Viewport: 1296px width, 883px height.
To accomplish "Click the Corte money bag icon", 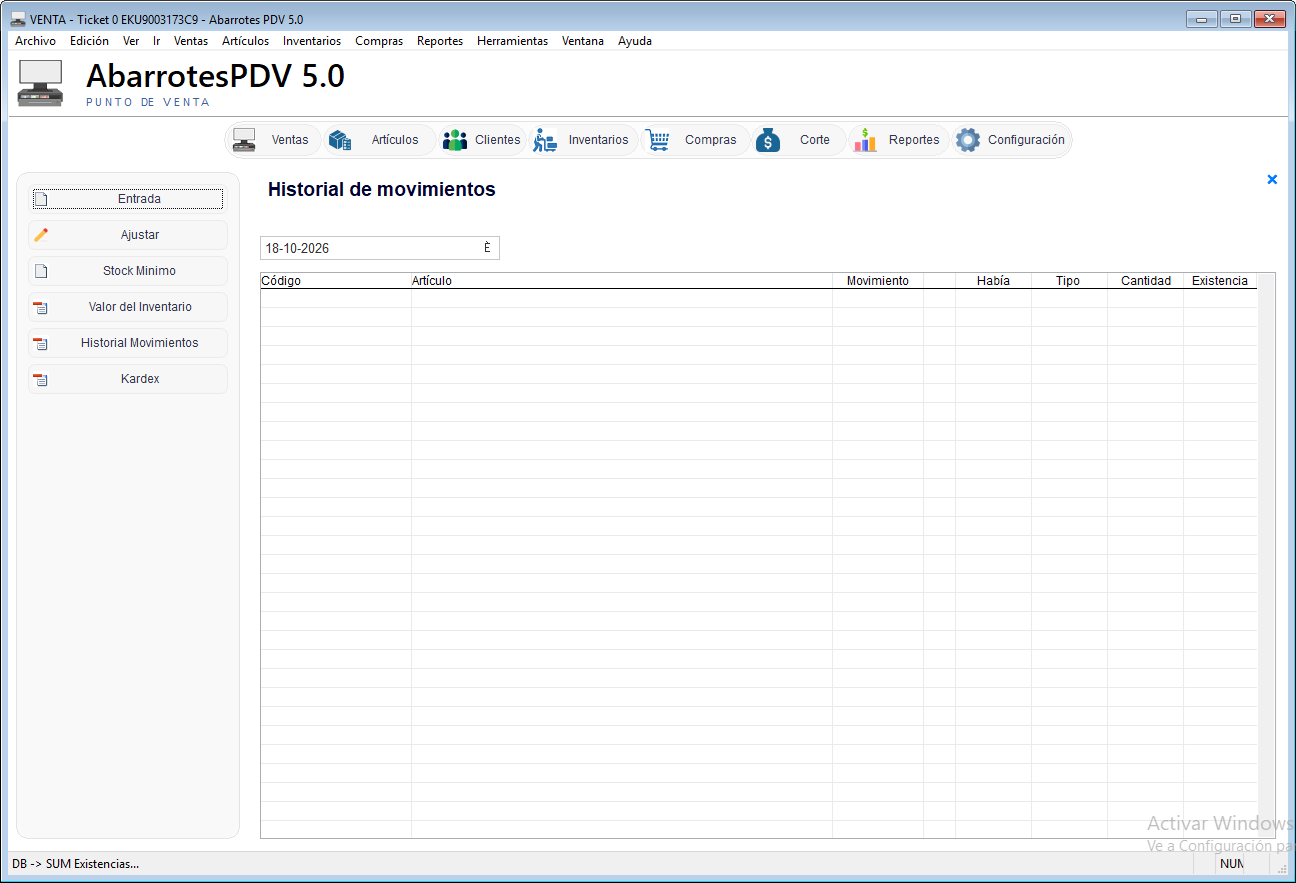I will (x=768, y=140).
